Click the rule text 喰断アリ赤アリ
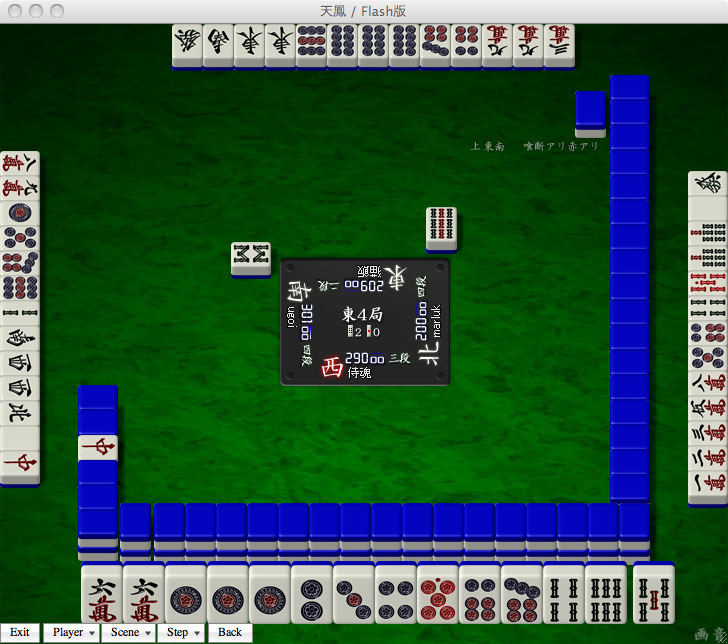Viewport: 728px width, 644px height. [x=561, y=146]
